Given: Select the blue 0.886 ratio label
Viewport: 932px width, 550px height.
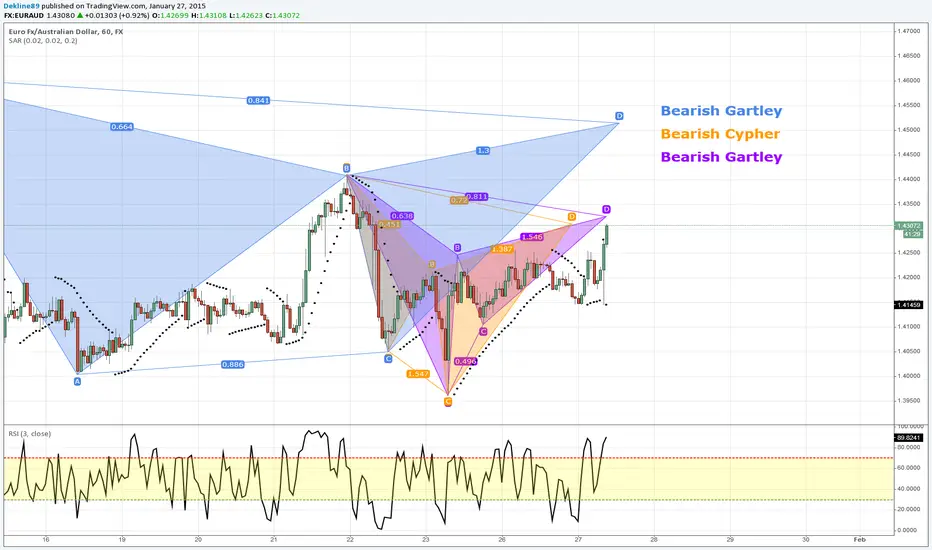Looking at the screenshot, I should click(232, 364).
